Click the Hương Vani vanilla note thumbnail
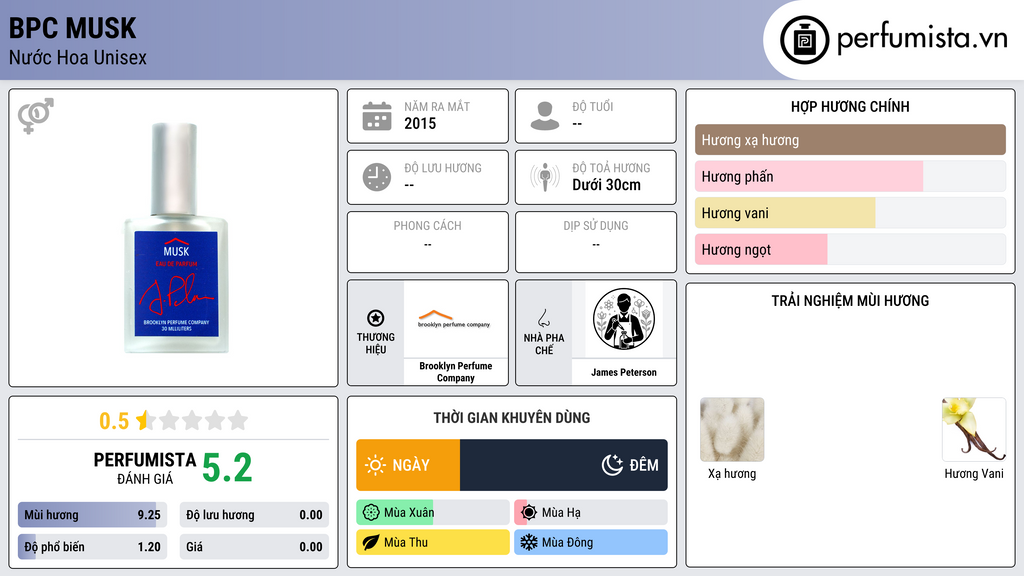This screenshot has height=576, width=1024. pos(974,430)
